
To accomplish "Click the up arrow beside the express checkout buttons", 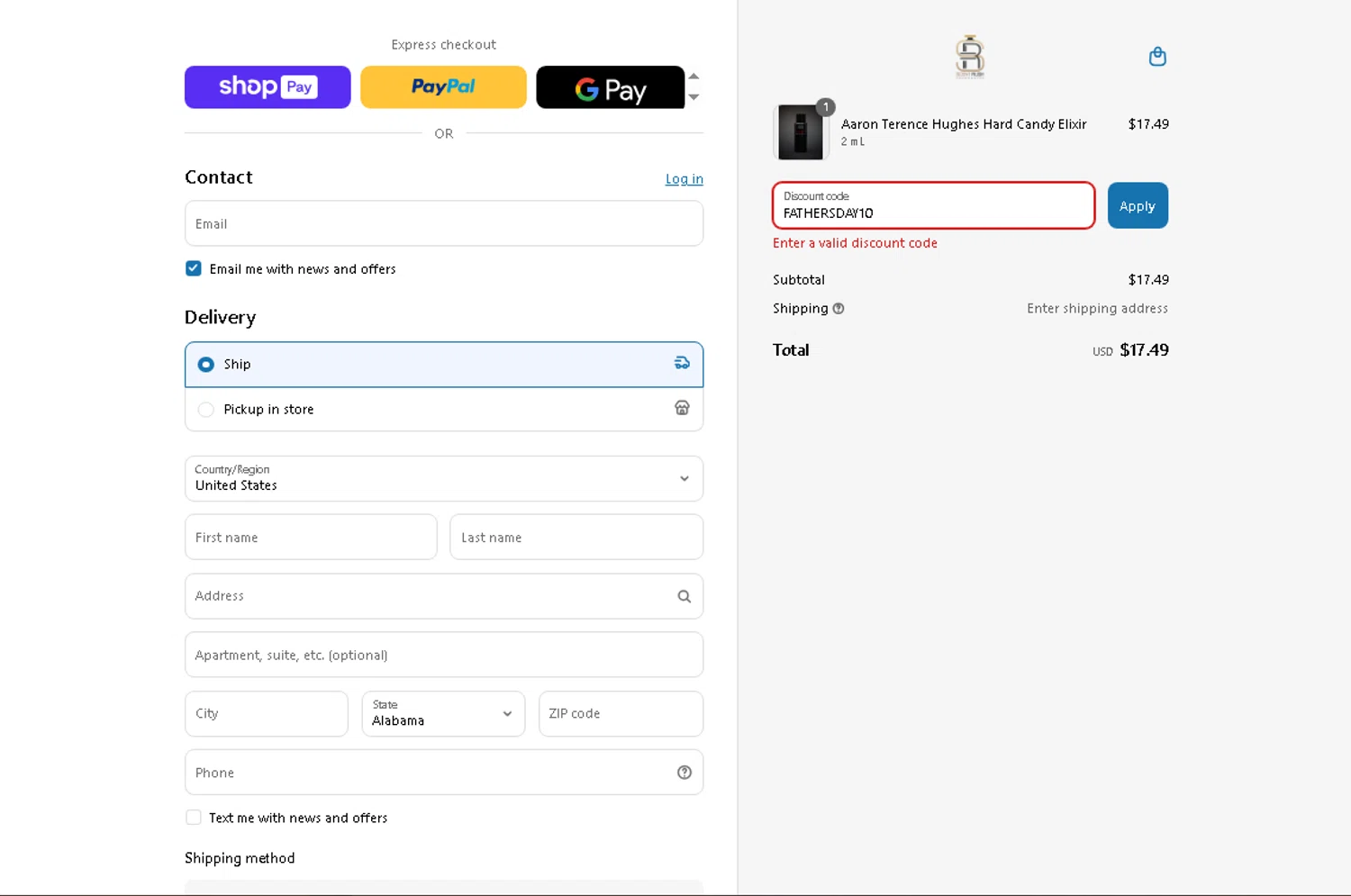I will (694, 77).
